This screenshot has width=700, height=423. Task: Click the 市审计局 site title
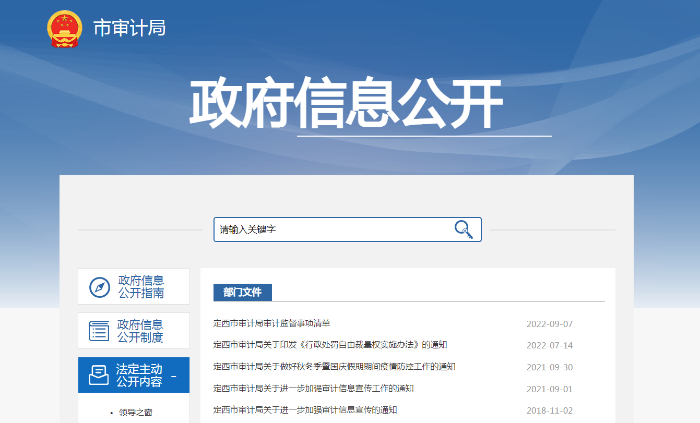[129, 28]
